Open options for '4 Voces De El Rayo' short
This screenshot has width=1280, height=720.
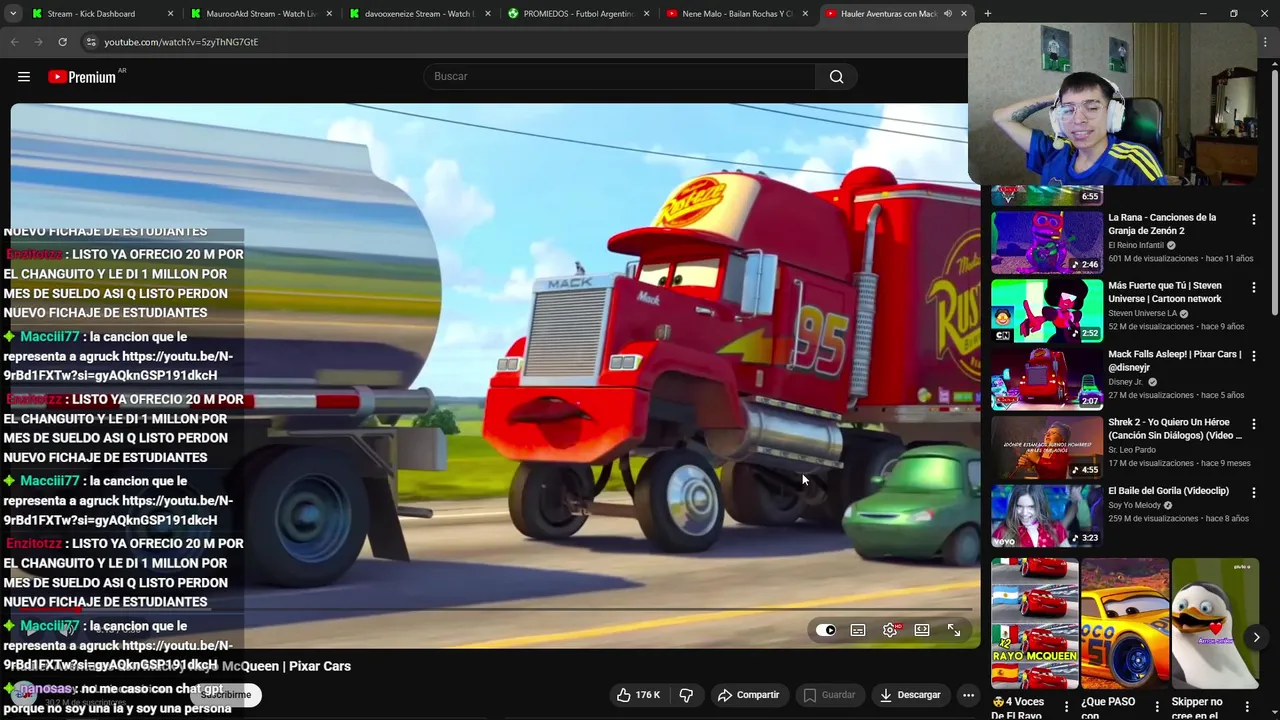point(1066,707)
